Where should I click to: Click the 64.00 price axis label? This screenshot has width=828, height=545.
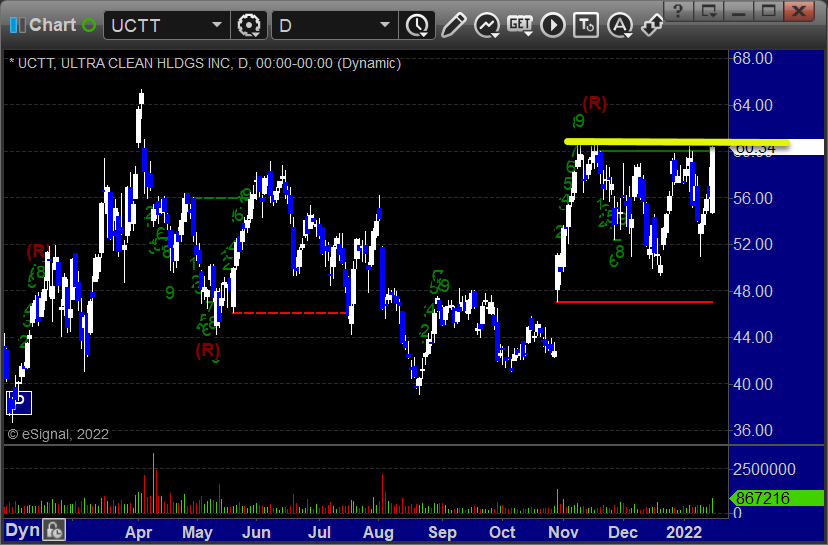[x=752, y=105]
